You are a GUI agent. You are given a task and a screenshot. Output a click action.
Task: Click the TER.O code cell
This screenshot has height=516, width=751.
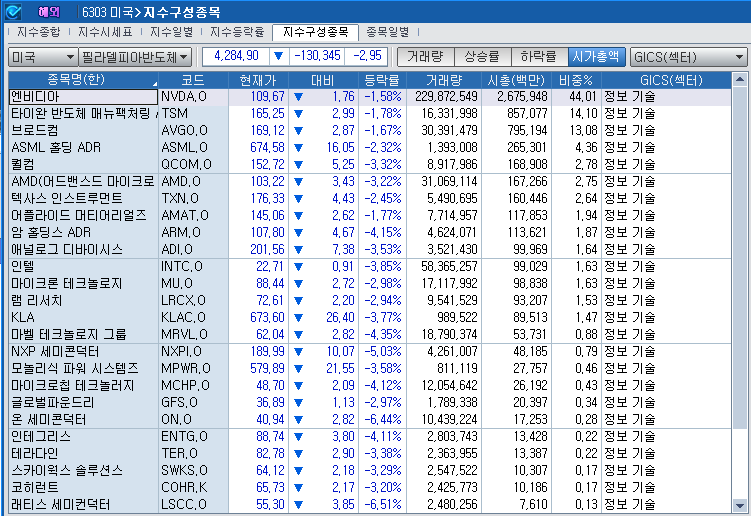tap(193, 454)
